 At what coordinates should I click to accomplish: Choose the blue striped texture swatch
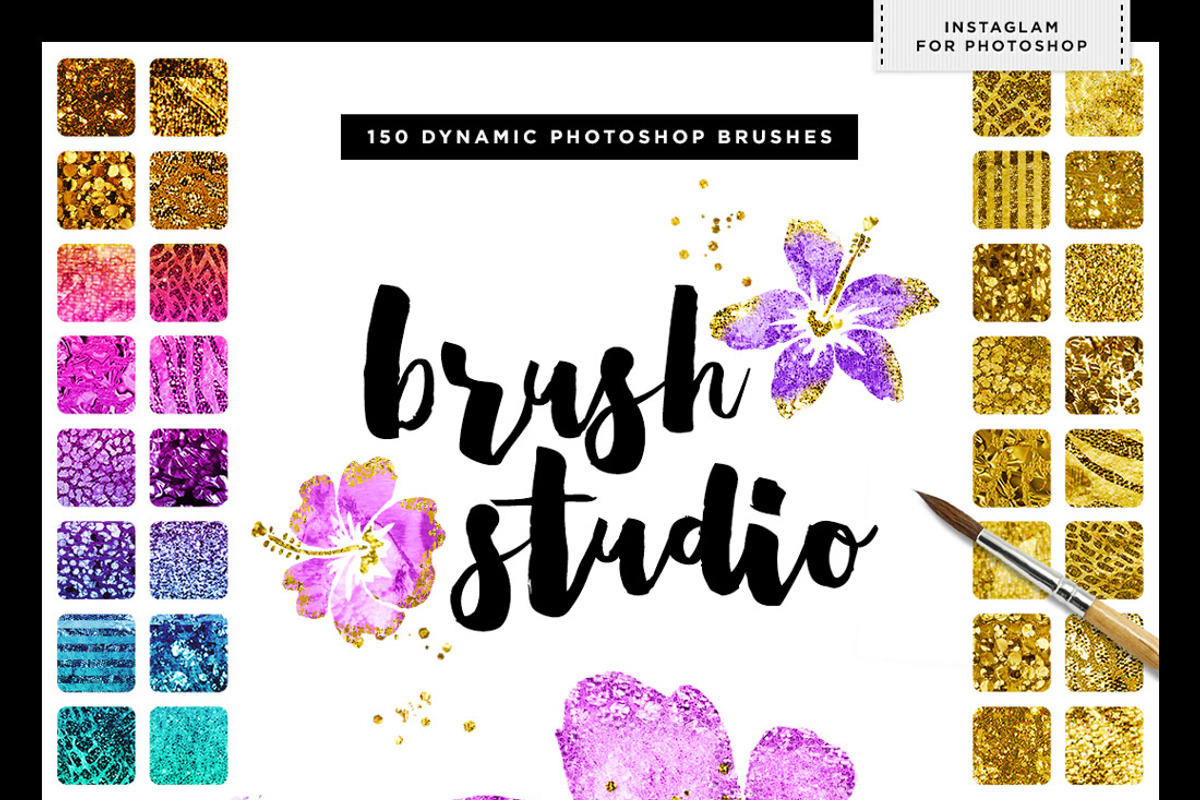(x=96, y=653)
